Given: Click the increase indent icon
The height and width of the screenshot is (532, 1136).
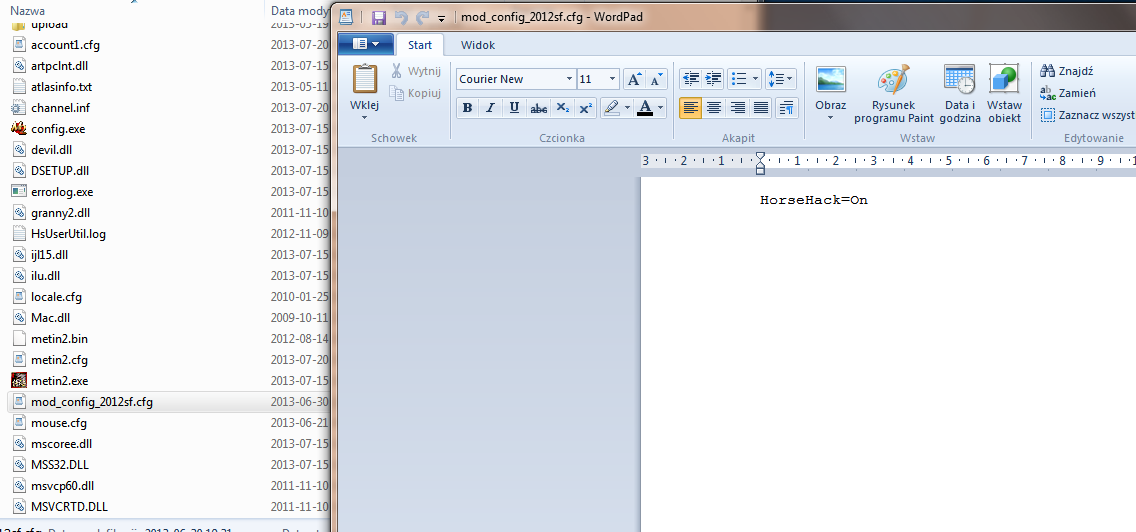Looking at the screenshot, I should point(714,78).
